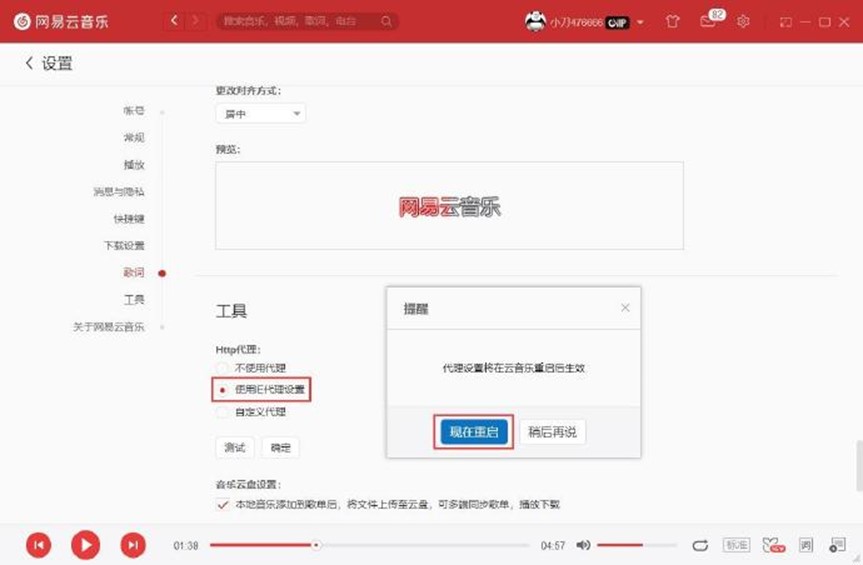Image resolution: width=863 pixels, height=565 pixels.
Task: Switch to mini player mode icon
Action: 786,22
